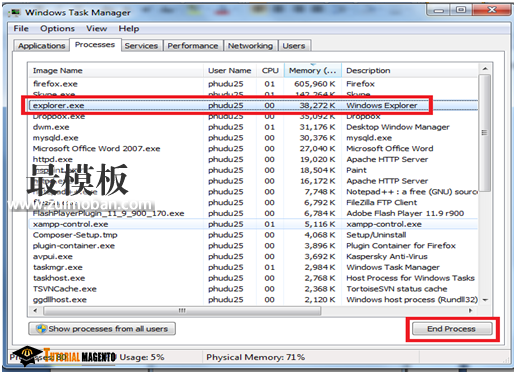This screenshot has width=516, height=374.
Task: Select Microsoft Office Word 2007.exe process
Action: (x=253, y=148)
